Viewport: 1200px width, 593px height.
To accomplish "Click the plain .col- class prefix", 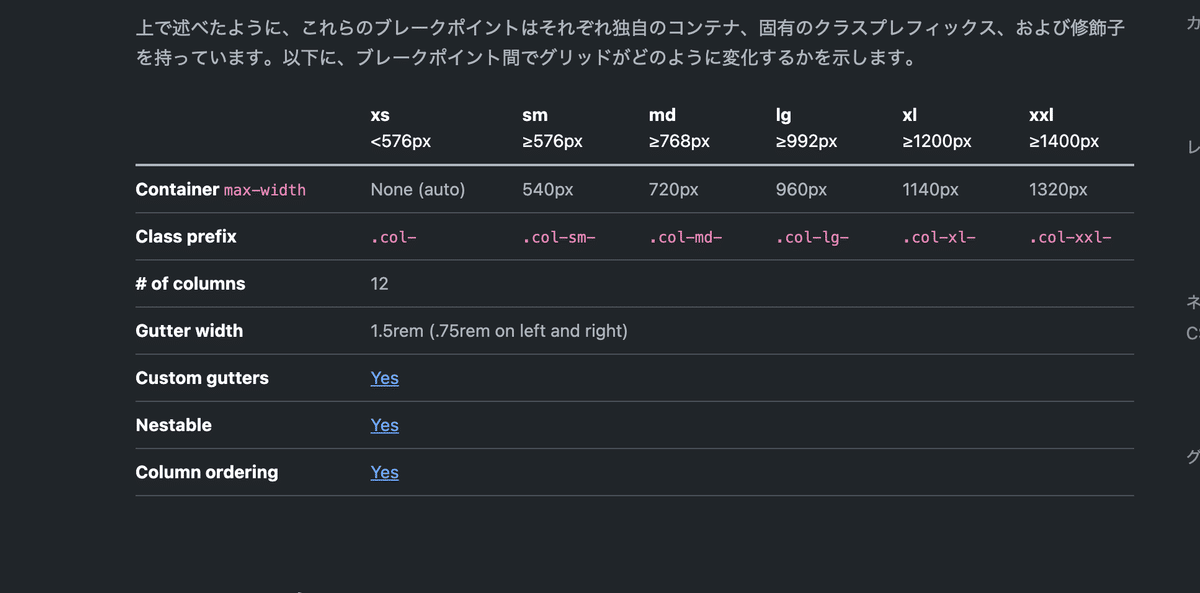I will (392, 238).
